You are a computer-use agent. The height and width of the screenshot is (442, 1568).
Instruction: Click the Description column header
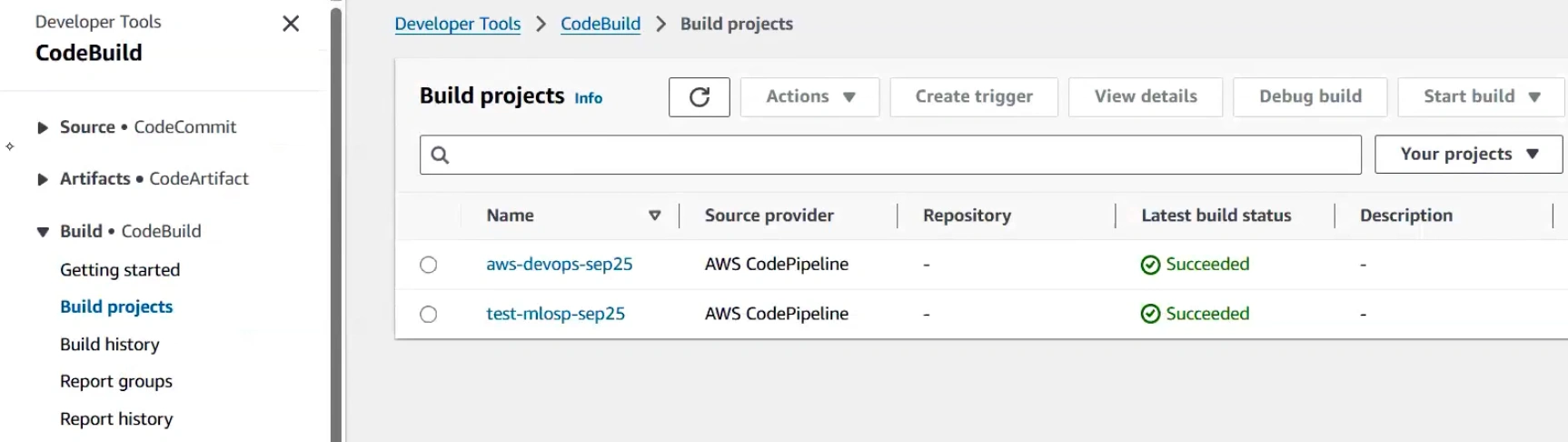click(1406, 216)
